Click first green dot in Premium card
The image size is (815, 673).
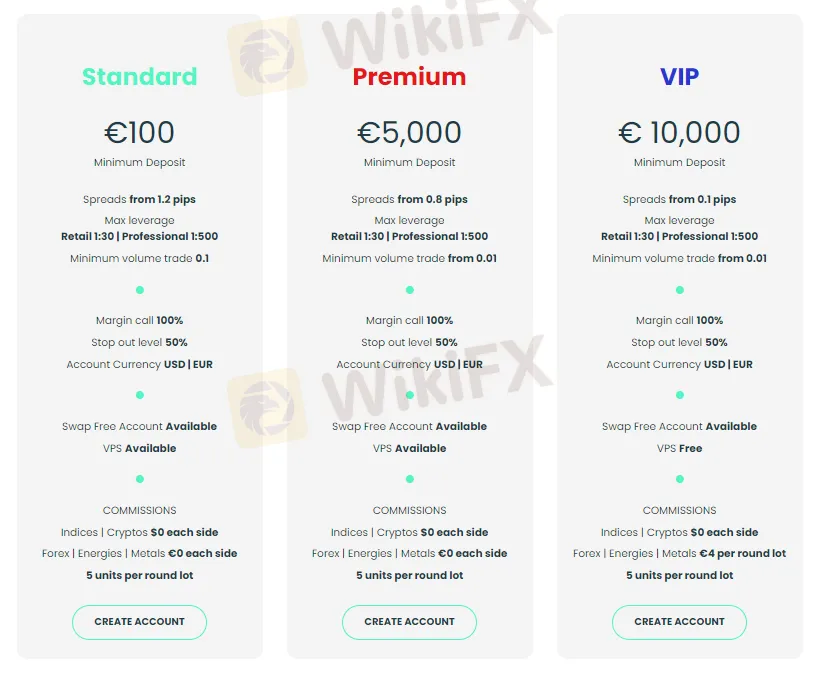410,290
